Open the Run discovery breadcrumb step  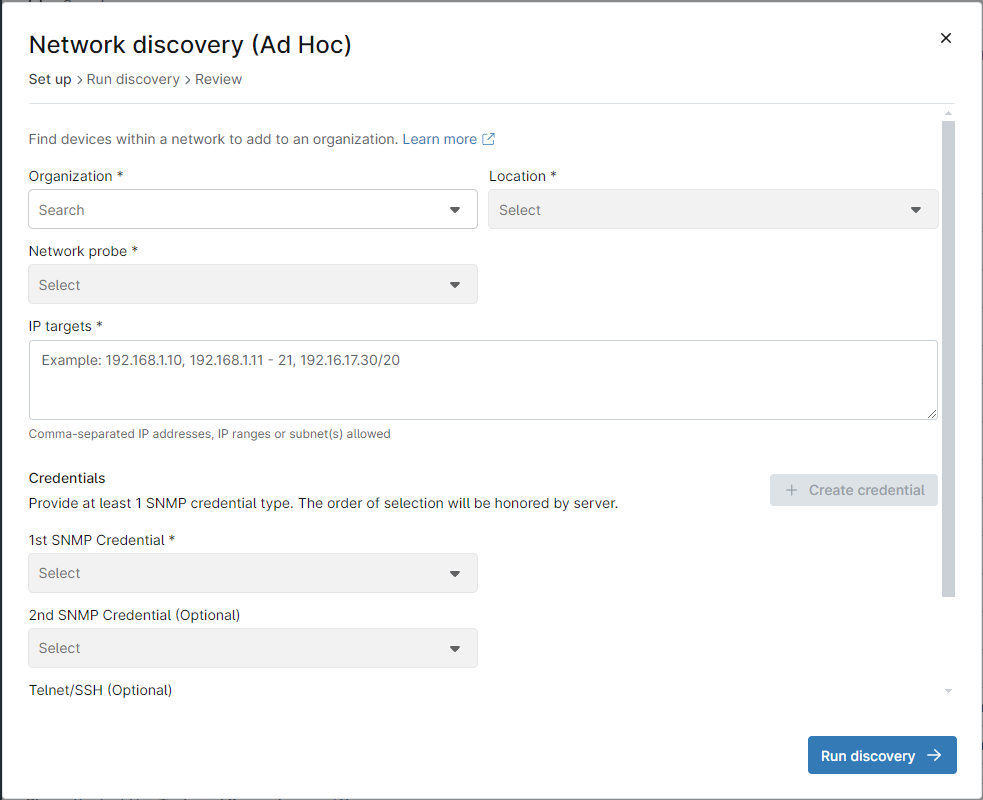(x=133, y=79)
